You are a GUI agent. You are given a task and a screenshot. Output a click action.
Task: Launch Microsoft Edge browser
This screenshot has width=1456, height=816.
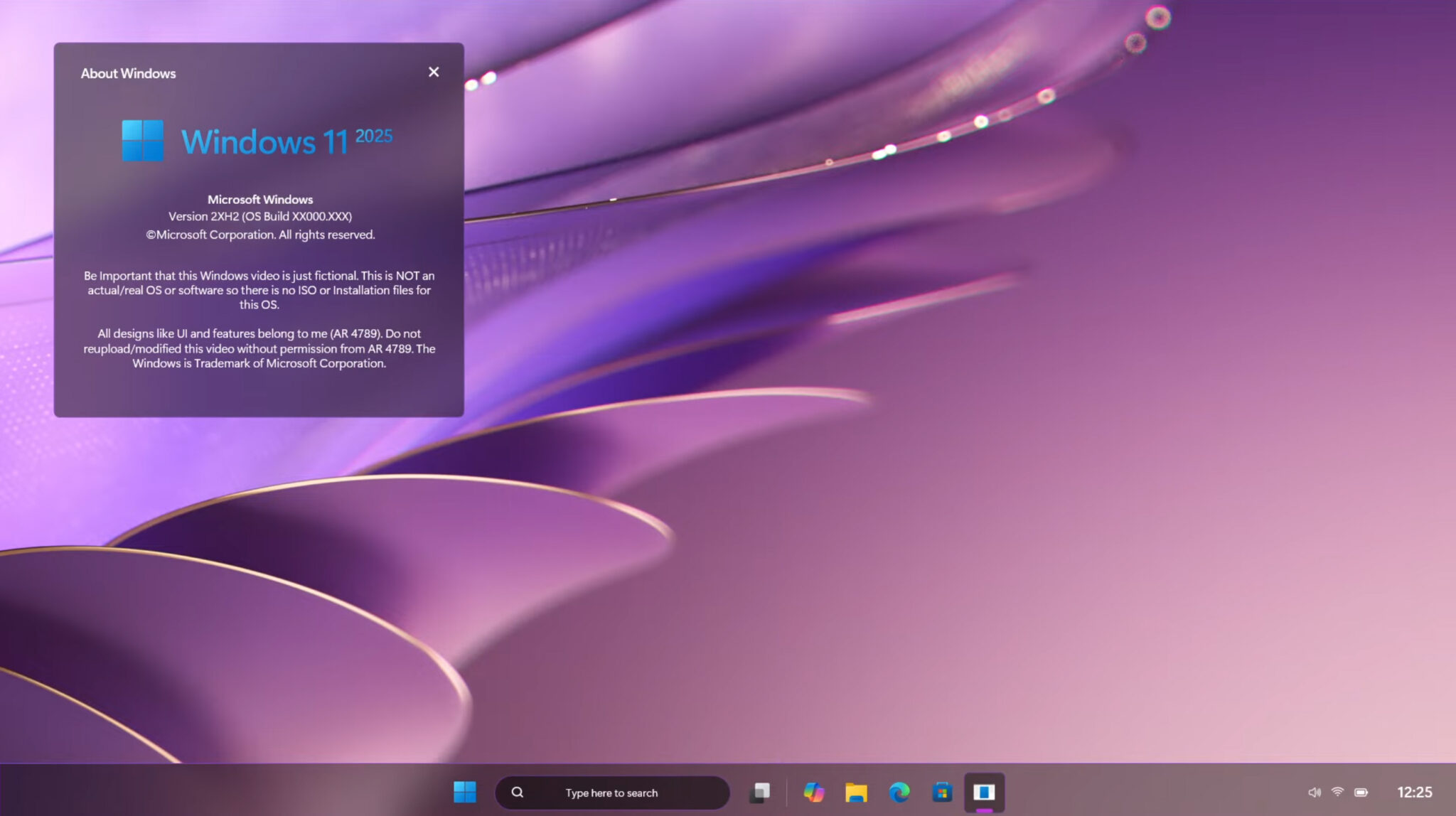(899, 792)
